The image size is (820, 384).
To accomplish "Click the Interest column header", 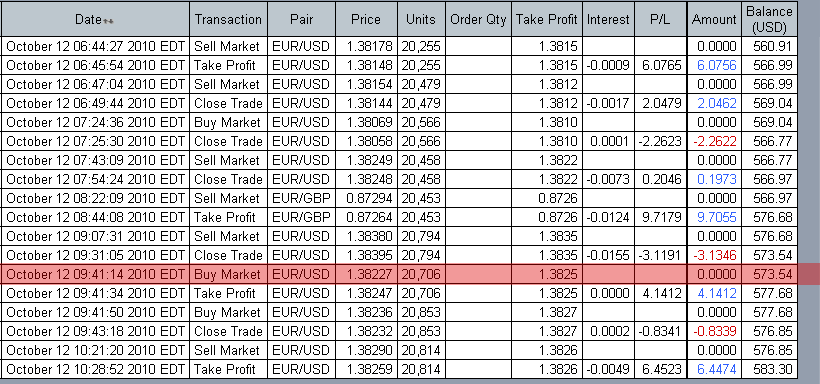I will click(608, 19).
